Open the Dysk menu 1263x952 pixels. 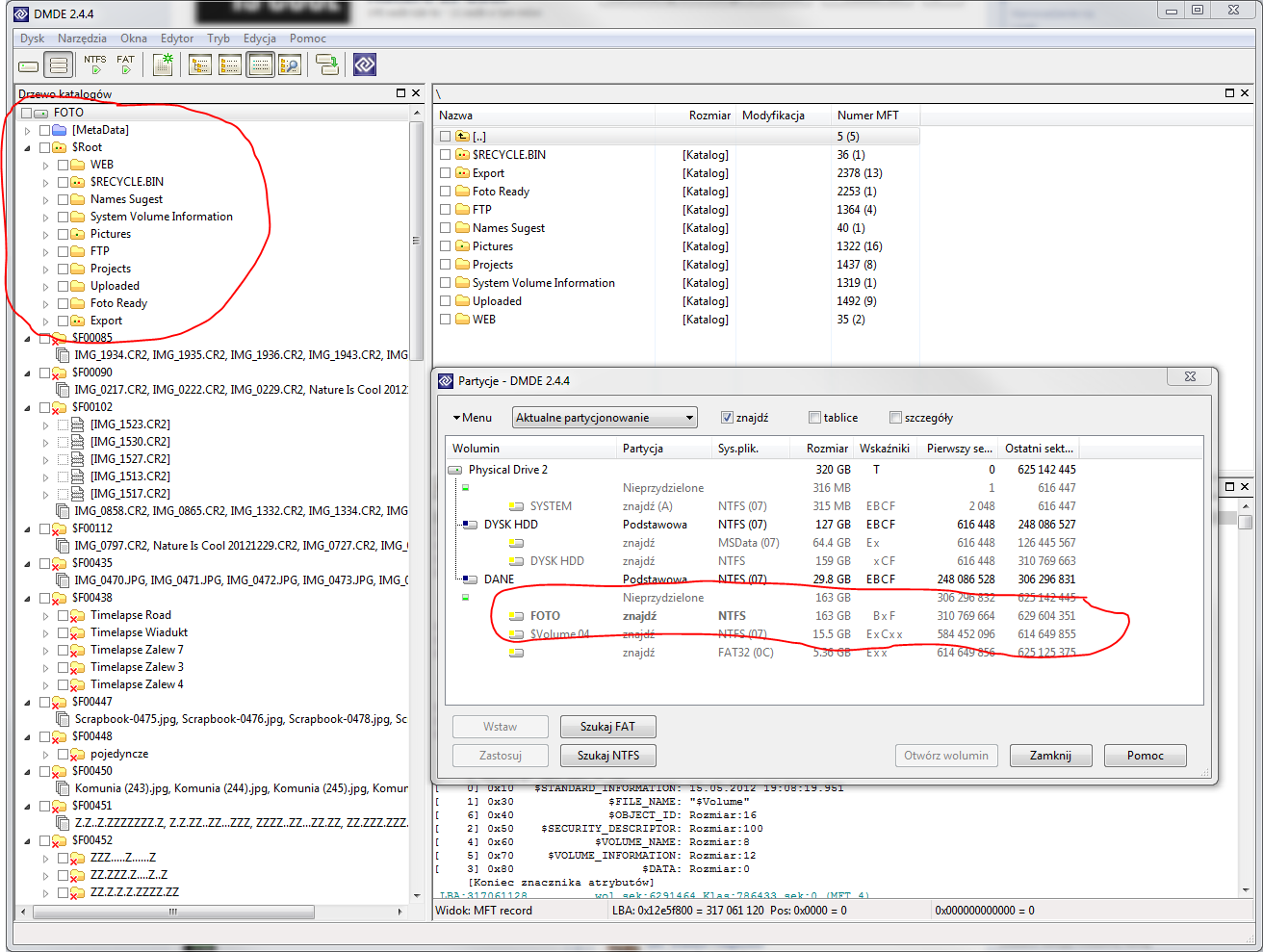[x=33, y=39]
